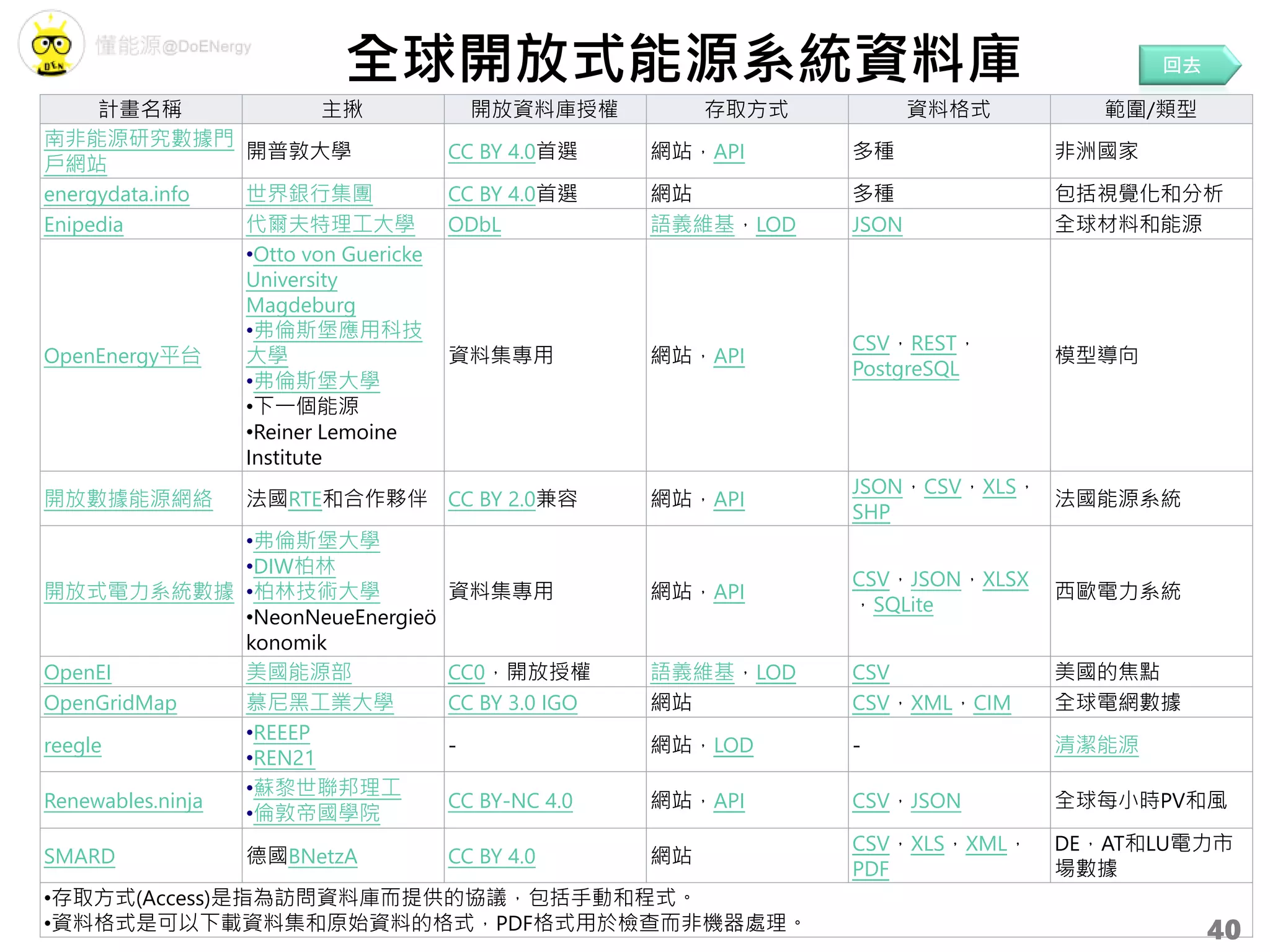Click the 範圍/類型 column header
Screen dimensions: 1270x952
[1151, 109]
